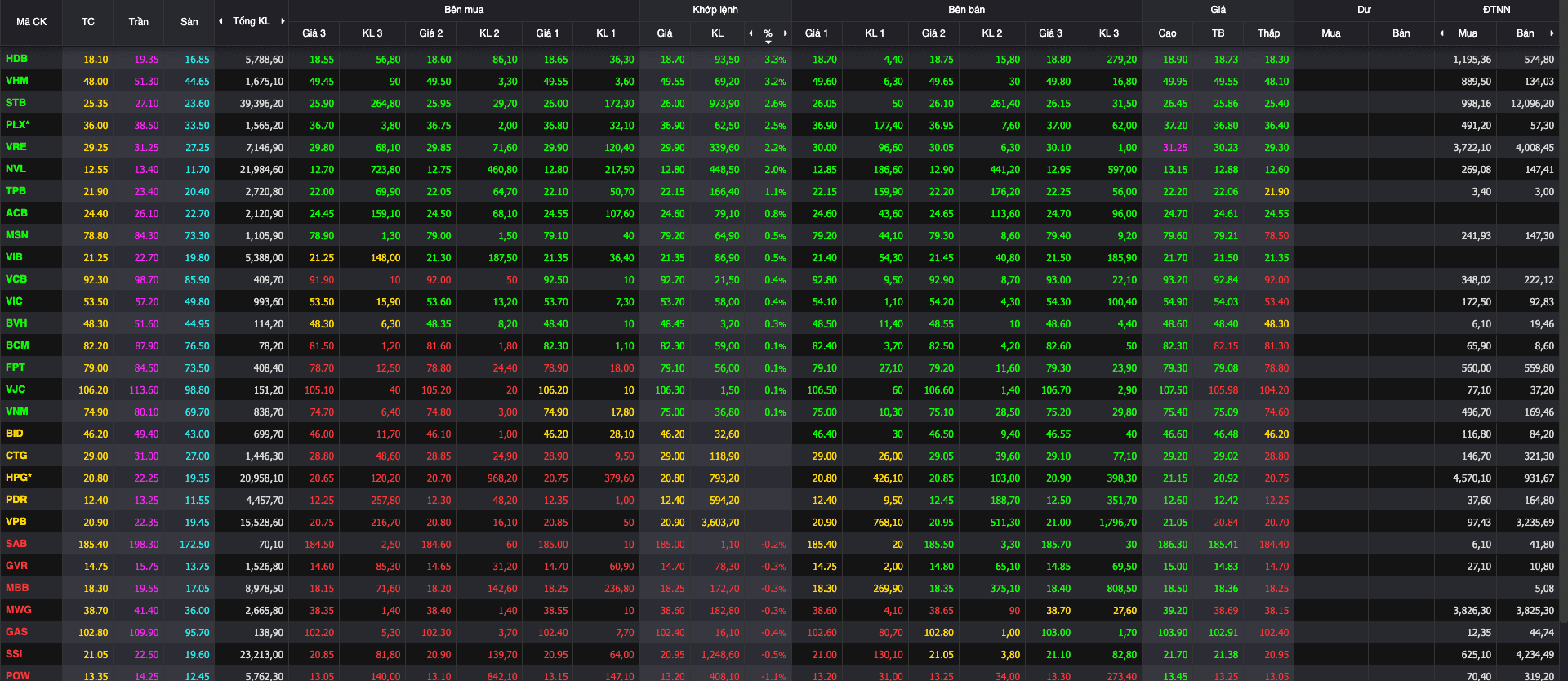Click the KL 1 header under Bên bán
Viewport: 1568px width, 681px height.
click(x=875, y=33)
